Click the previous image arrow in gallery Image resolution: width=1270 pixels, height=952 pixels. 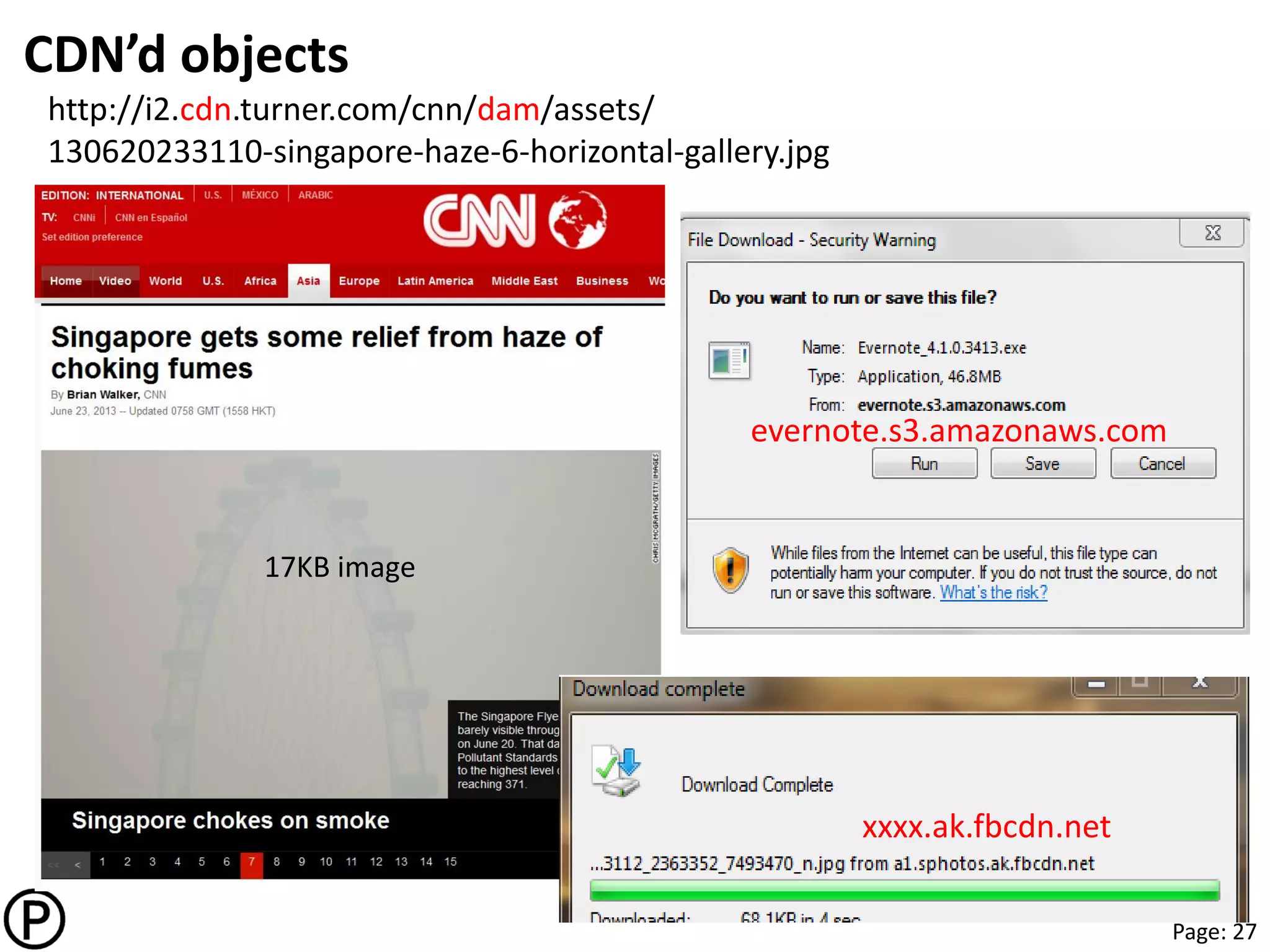point(78,865)
